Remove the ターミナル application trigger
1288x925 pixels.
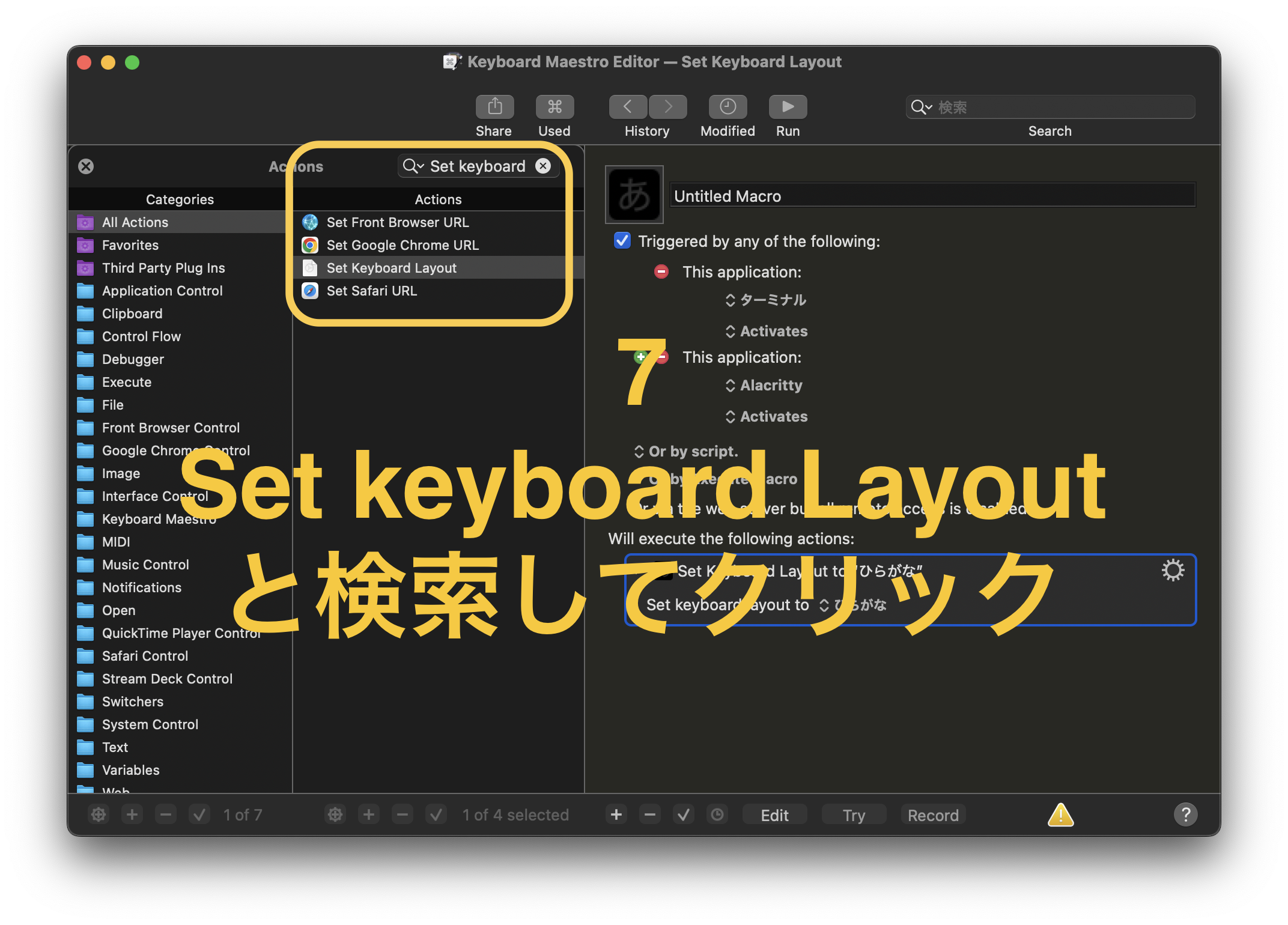[661, 272]
